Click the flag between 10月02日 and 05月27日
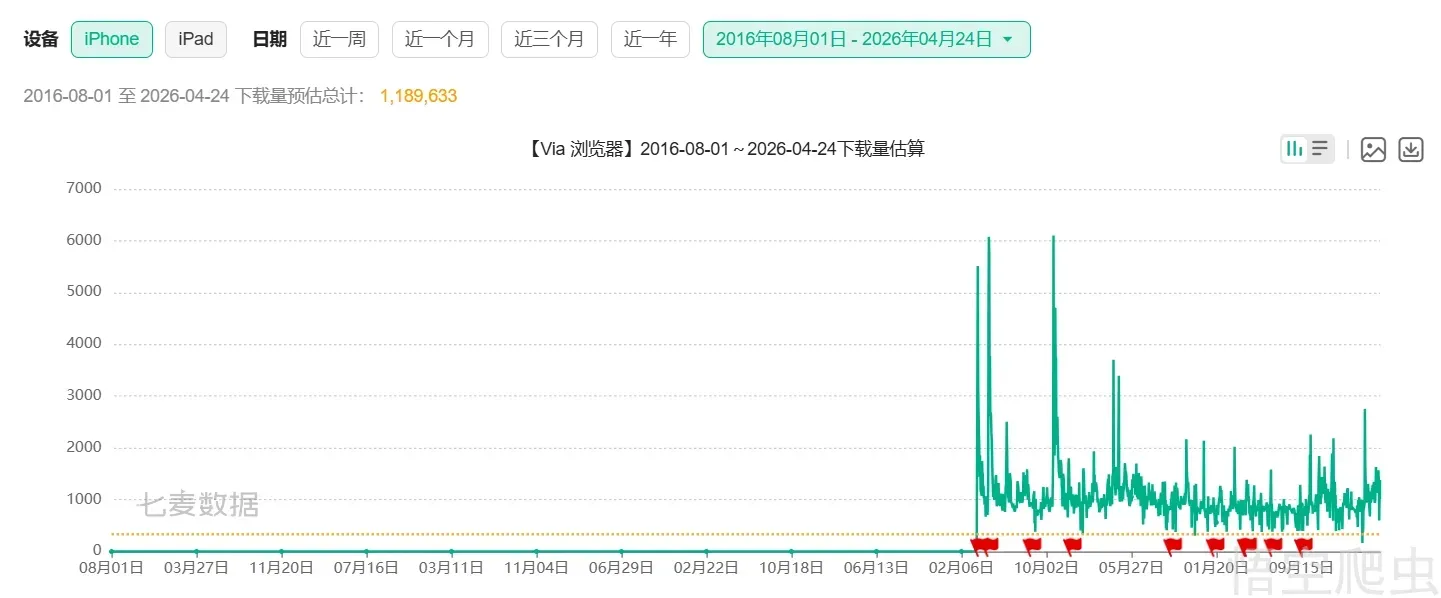The height and width of the screenshot is (598, 1441). (x=1072, y=546)
